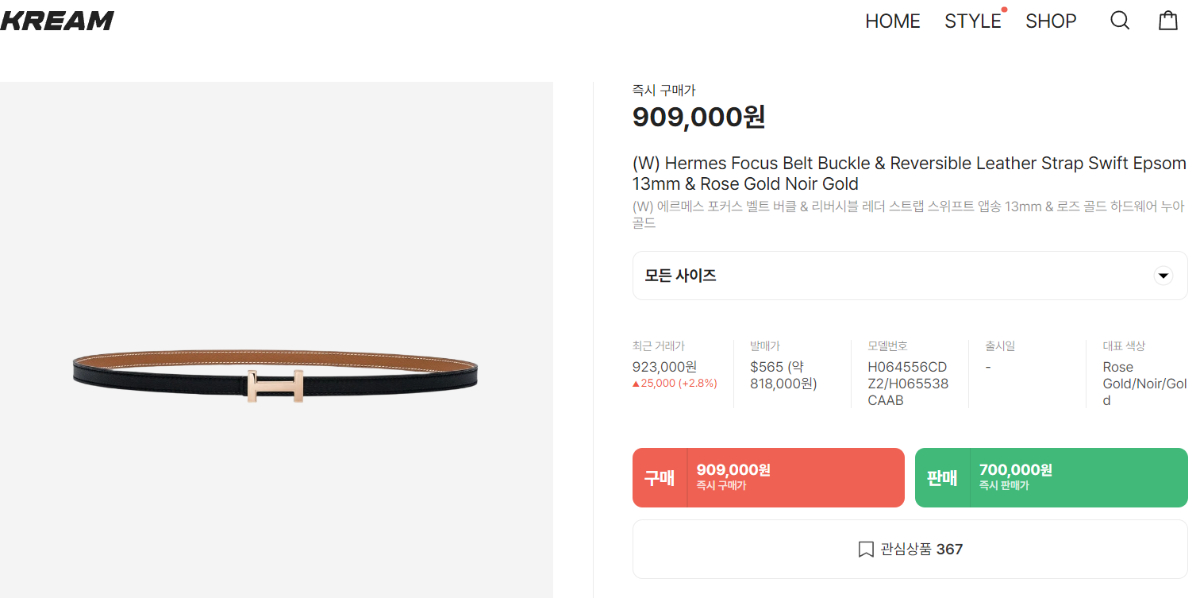
Task: Click the 대표 색상 Rose Gold/Noir/Gold text
Action: point(1144,383)
